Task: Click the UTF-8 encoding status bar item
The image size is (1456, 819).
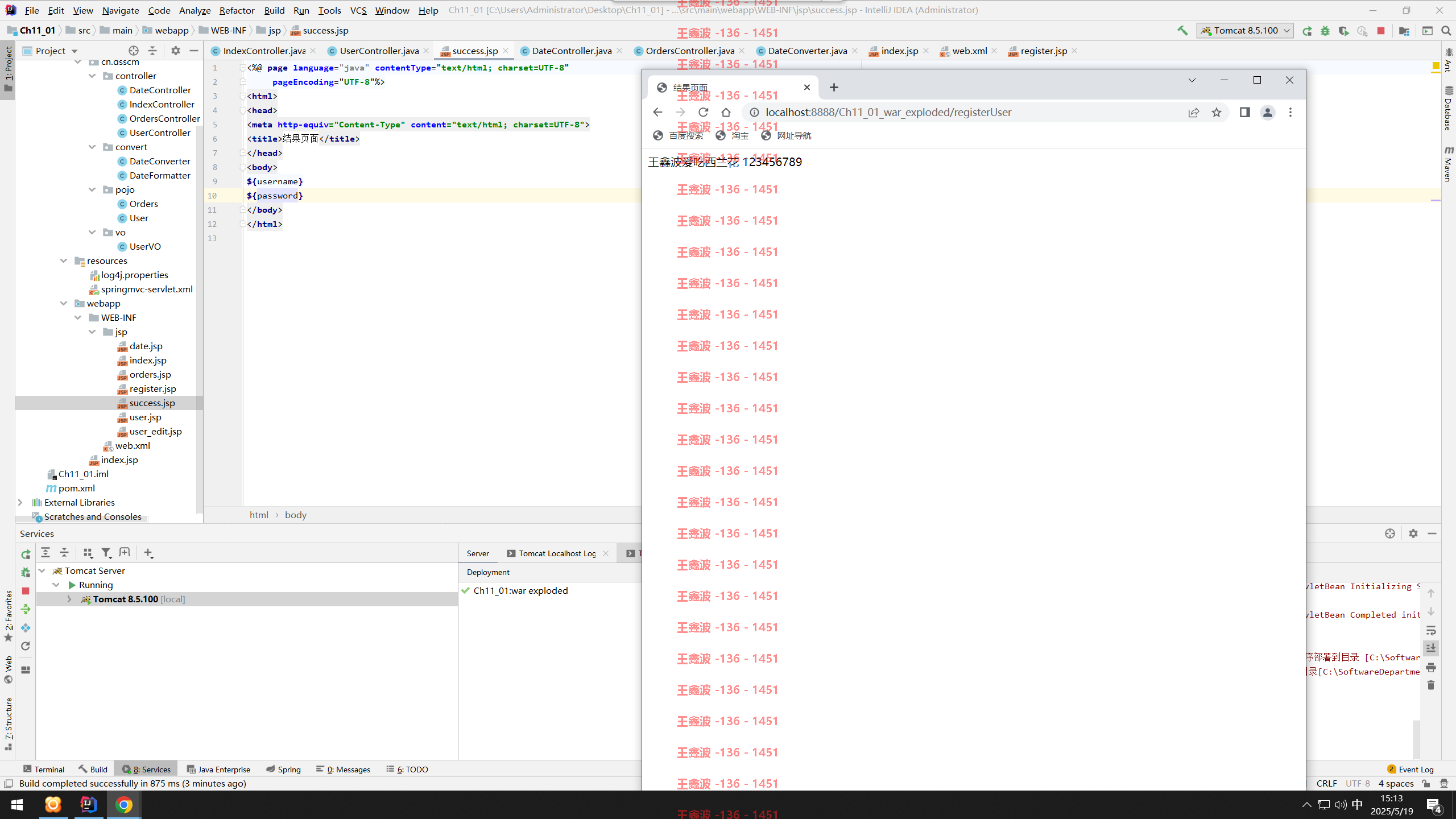Action: [x=1358, y=783]
